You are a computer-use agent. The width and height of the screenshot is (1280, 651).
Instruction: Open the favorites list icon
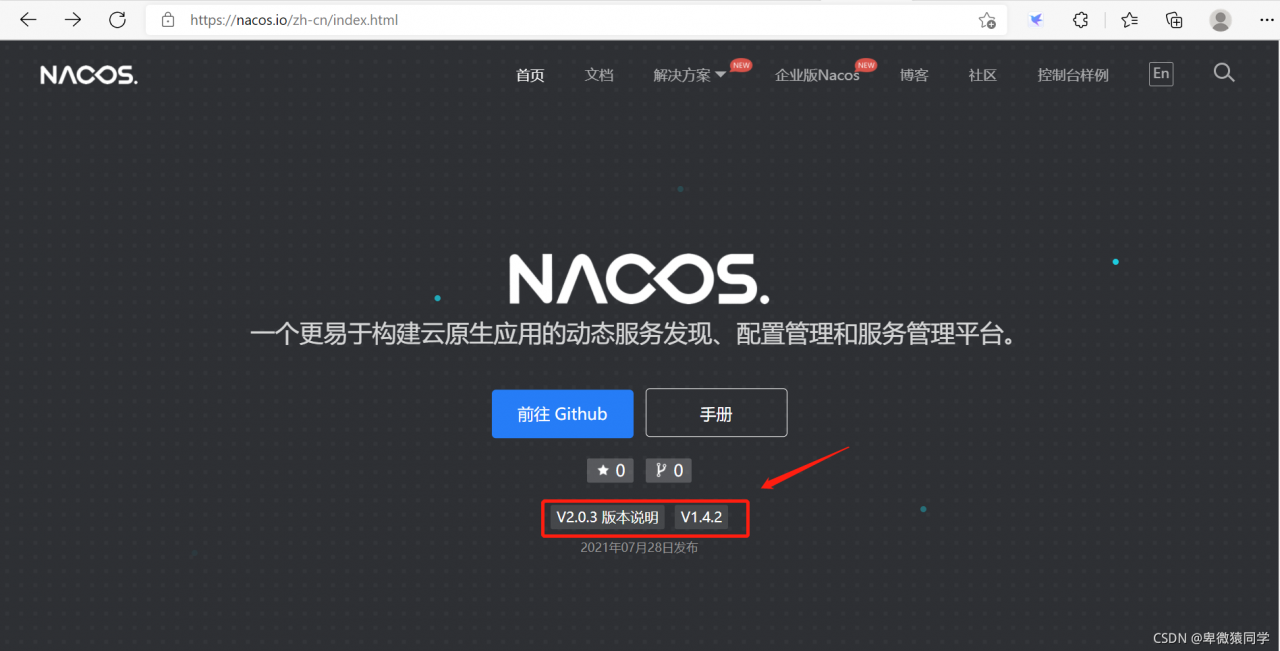(1129, 20)
